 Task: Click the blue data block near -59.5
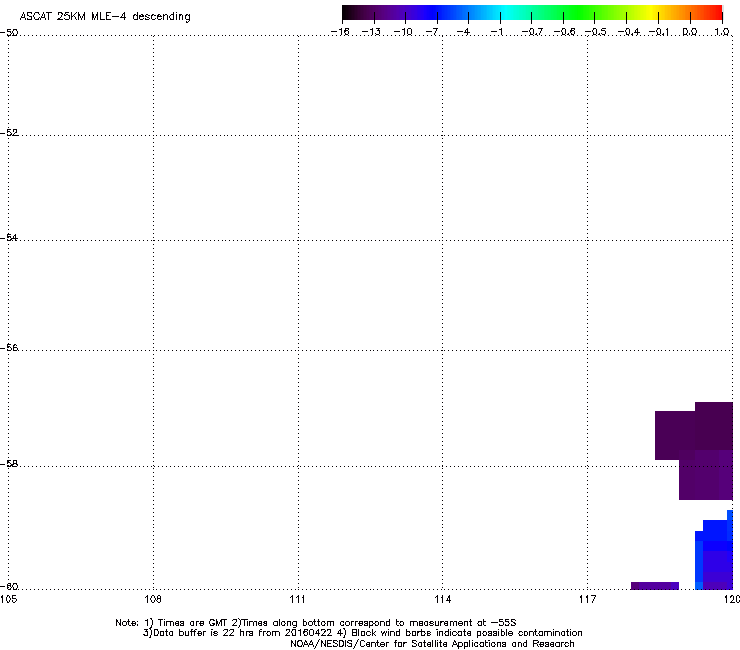pyautogui.click(x=714, y=552)
